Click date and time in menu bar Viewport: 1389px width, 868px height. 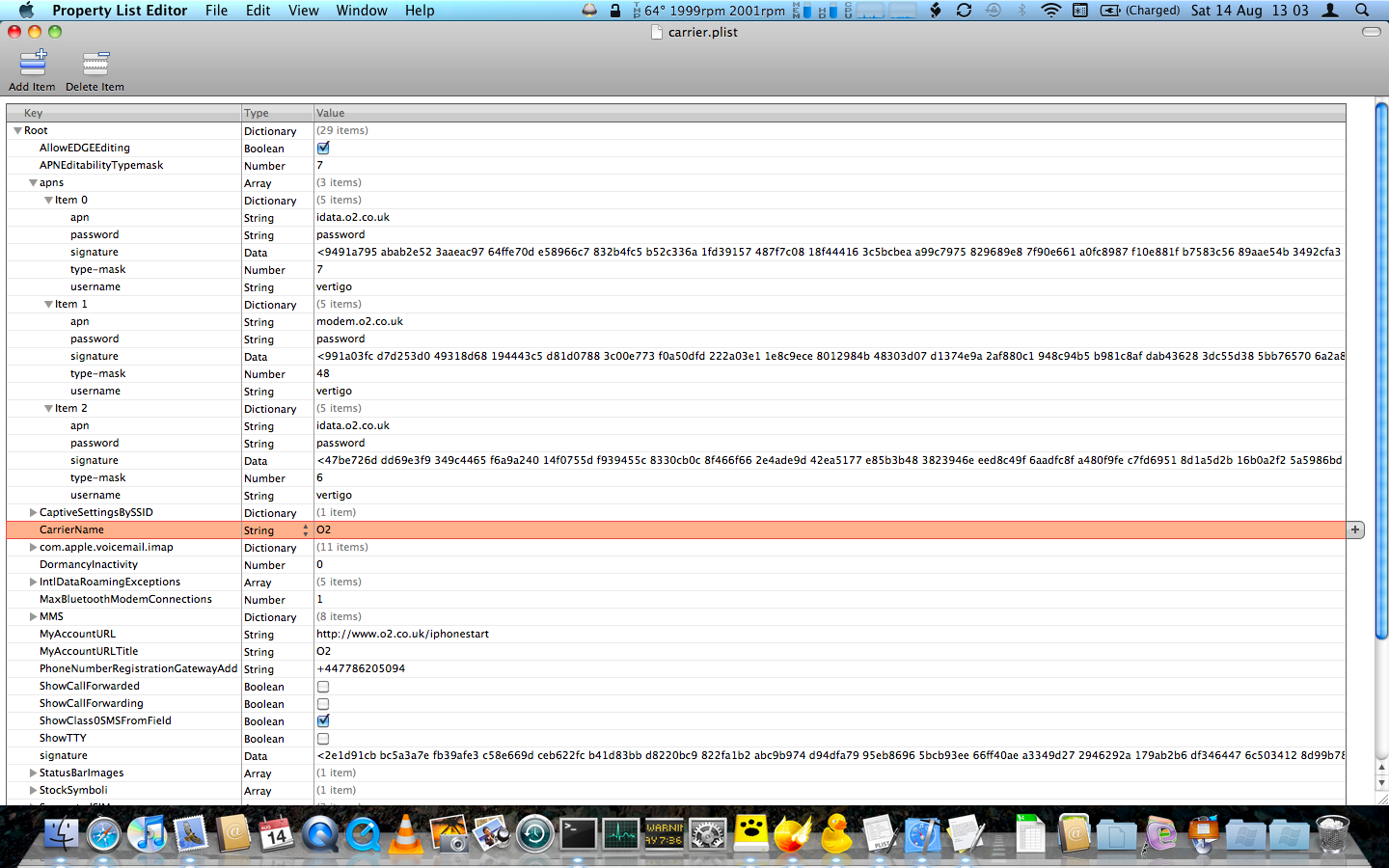click(1249, 10)
